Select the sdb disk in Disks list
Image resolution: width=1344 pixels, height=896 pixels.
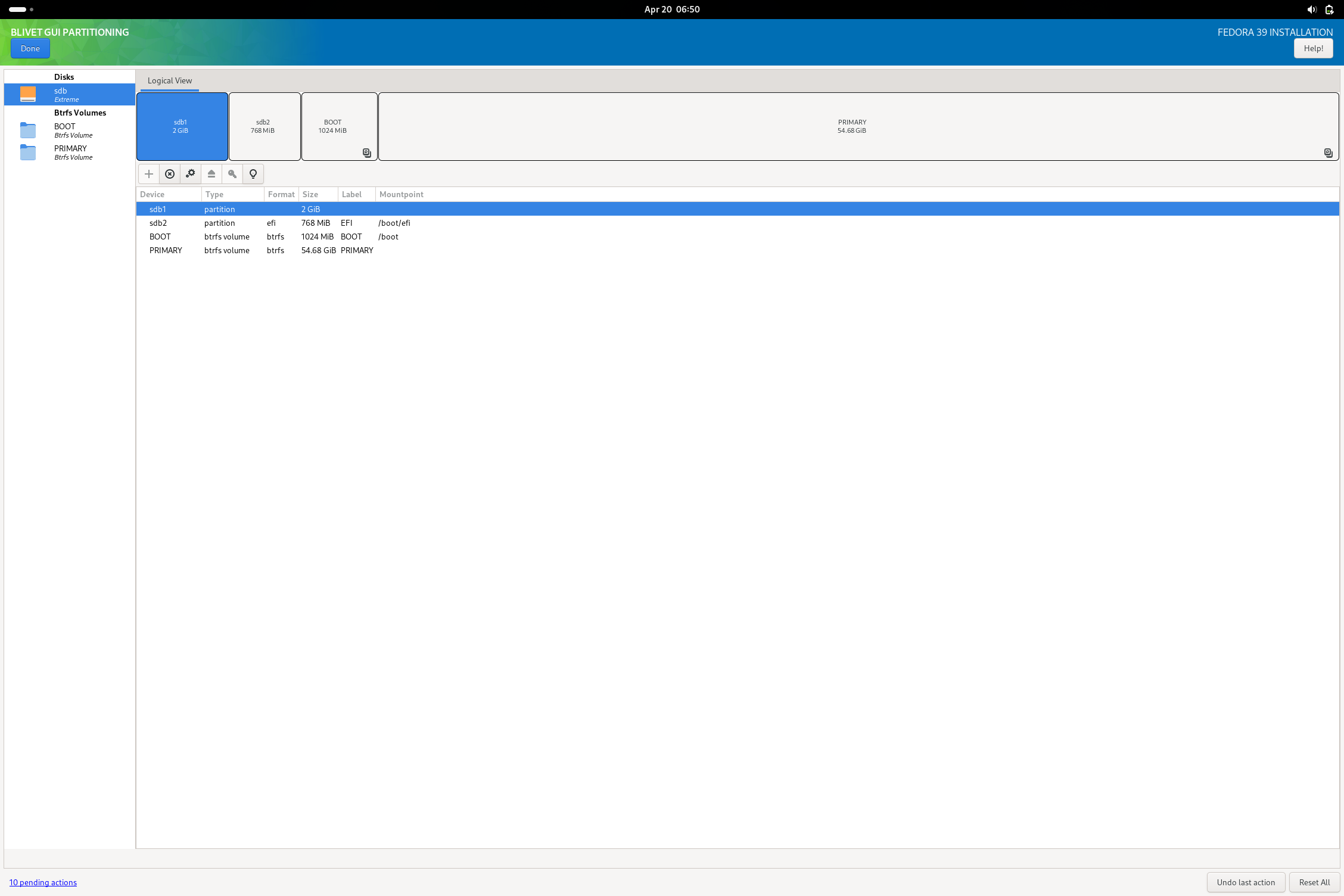click(x=69, y=94)
